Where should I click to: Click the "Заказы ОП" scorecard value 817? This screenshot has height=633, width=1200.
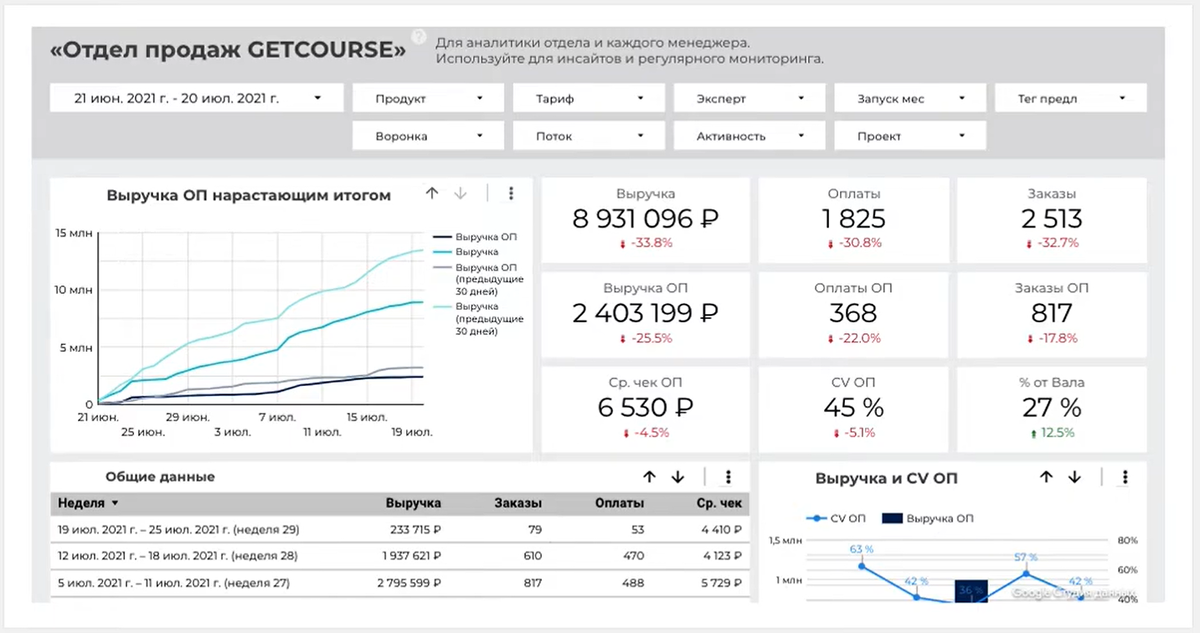[x=1052, y=314]
